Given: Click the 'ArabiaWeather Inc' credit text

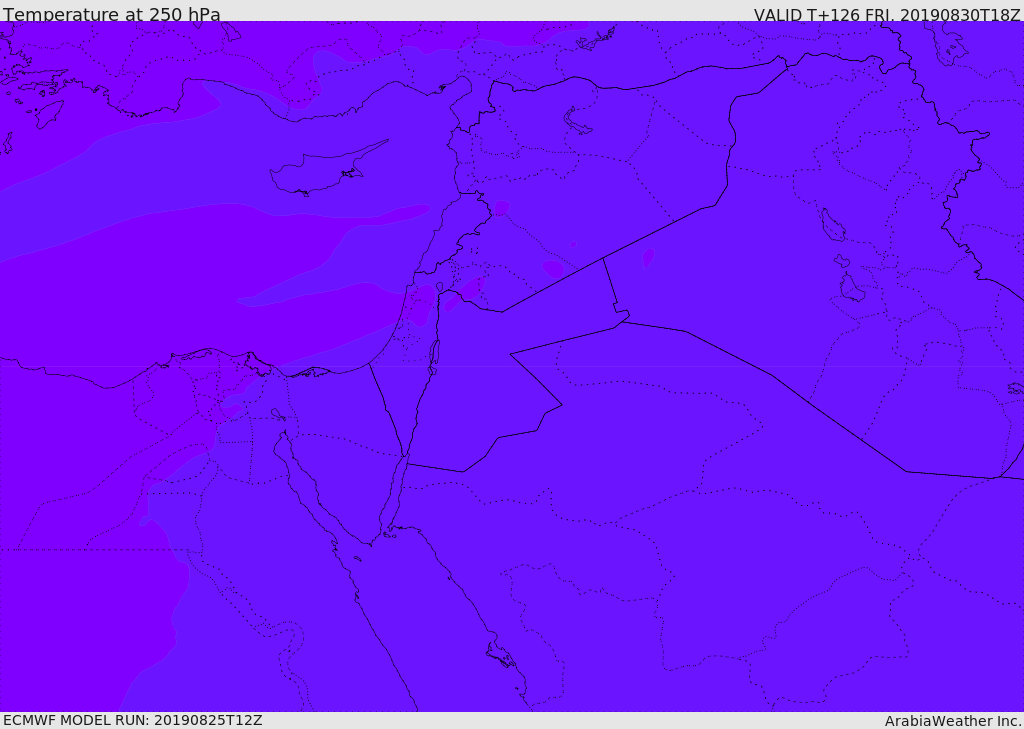Looking at the screenshot, I should click(x=952, y=721).
